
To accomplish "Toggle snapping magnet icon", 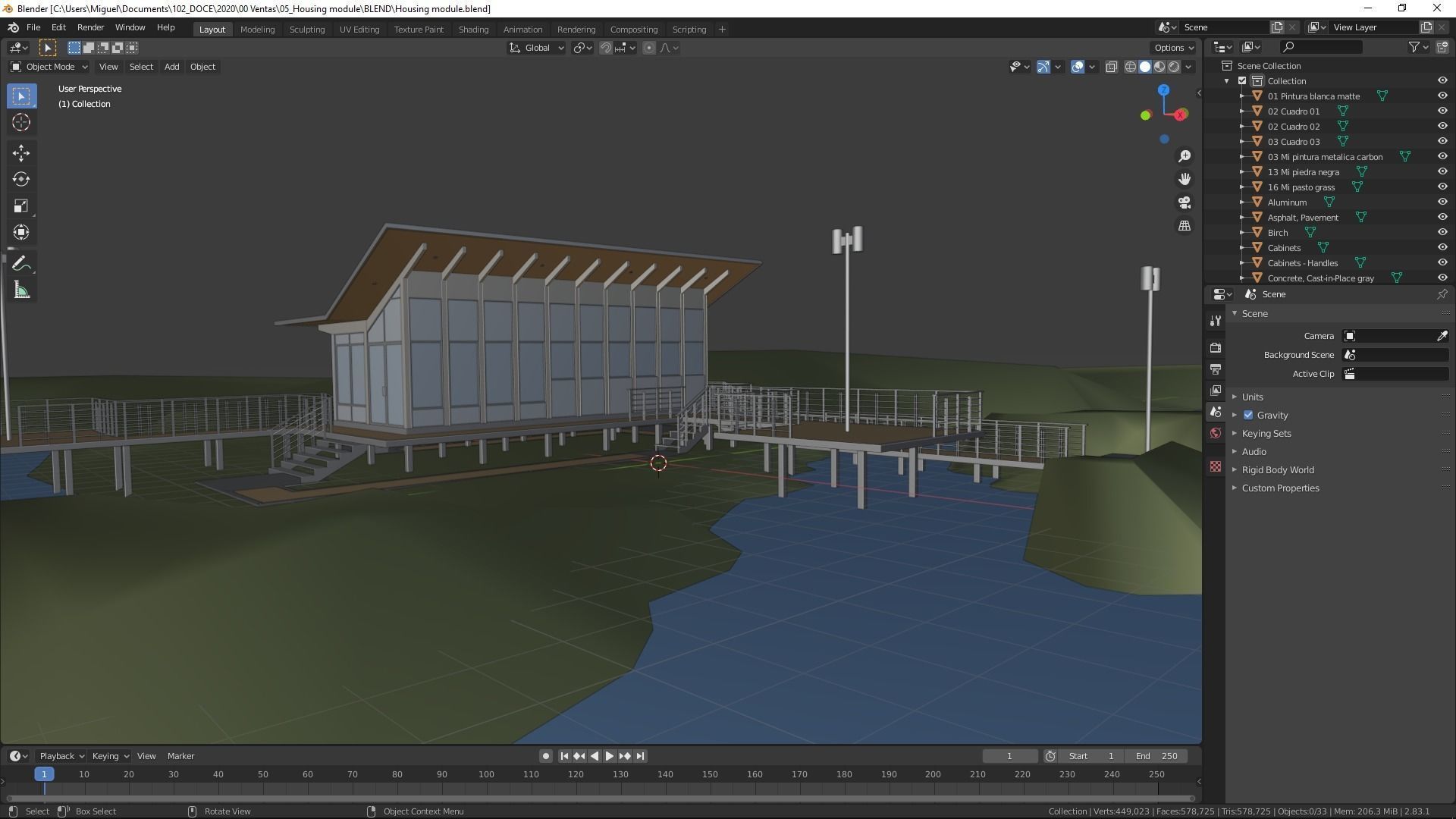I will click(x=605, y=48).
